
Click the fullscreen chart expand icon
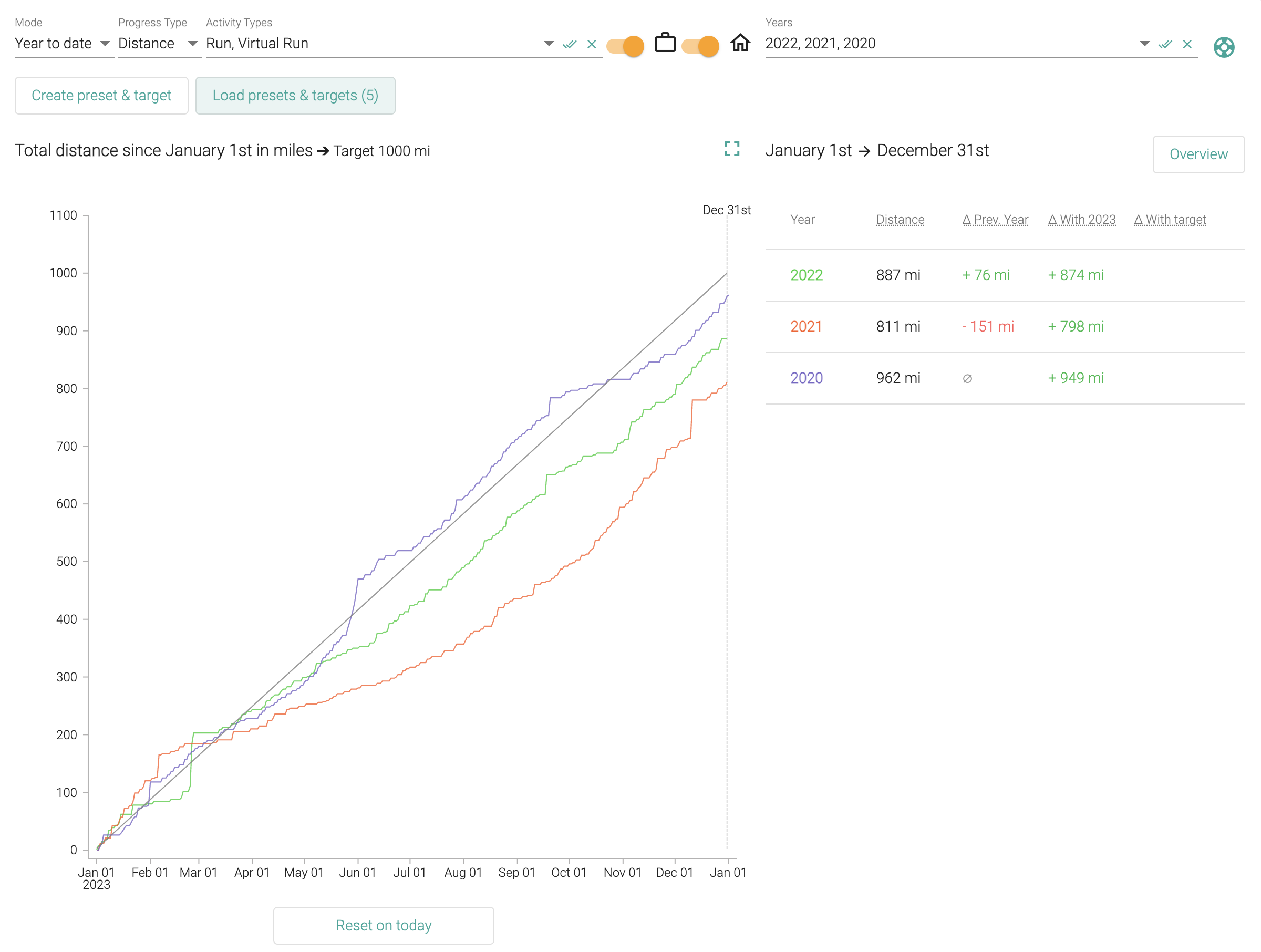coord(731,149)
